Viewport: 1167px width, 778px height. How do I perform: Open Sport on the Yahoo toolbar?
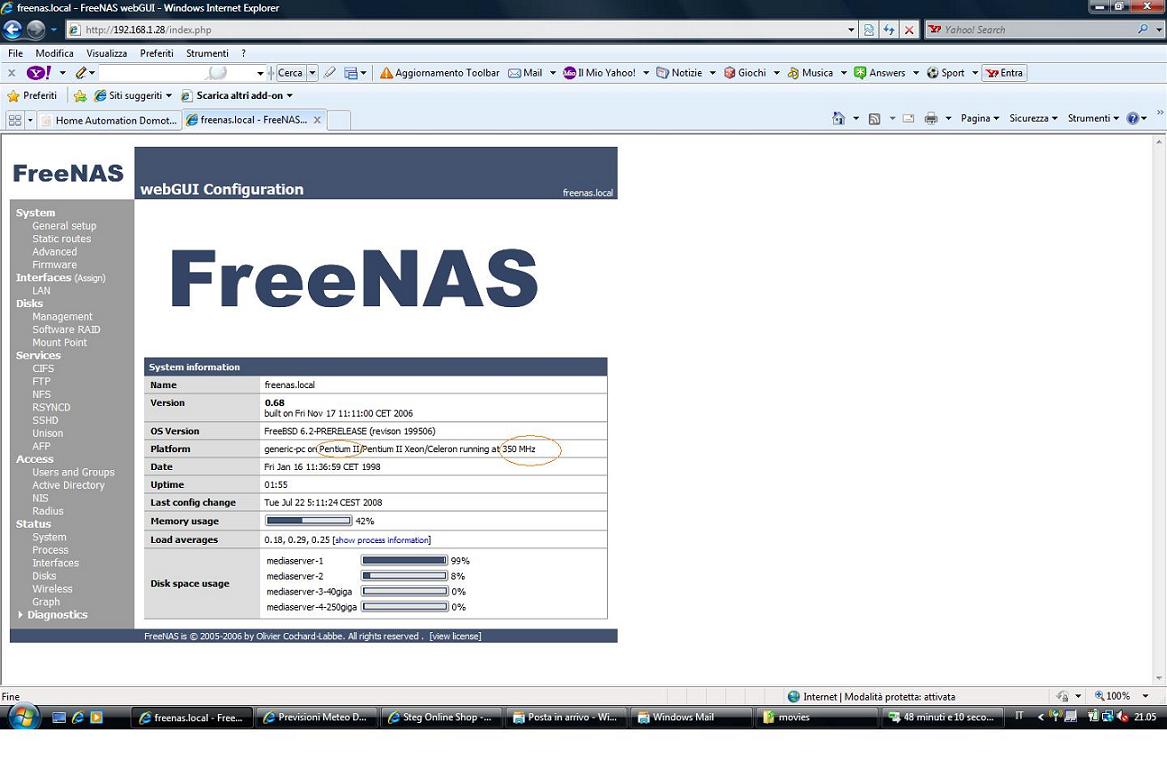click(946, 73)
